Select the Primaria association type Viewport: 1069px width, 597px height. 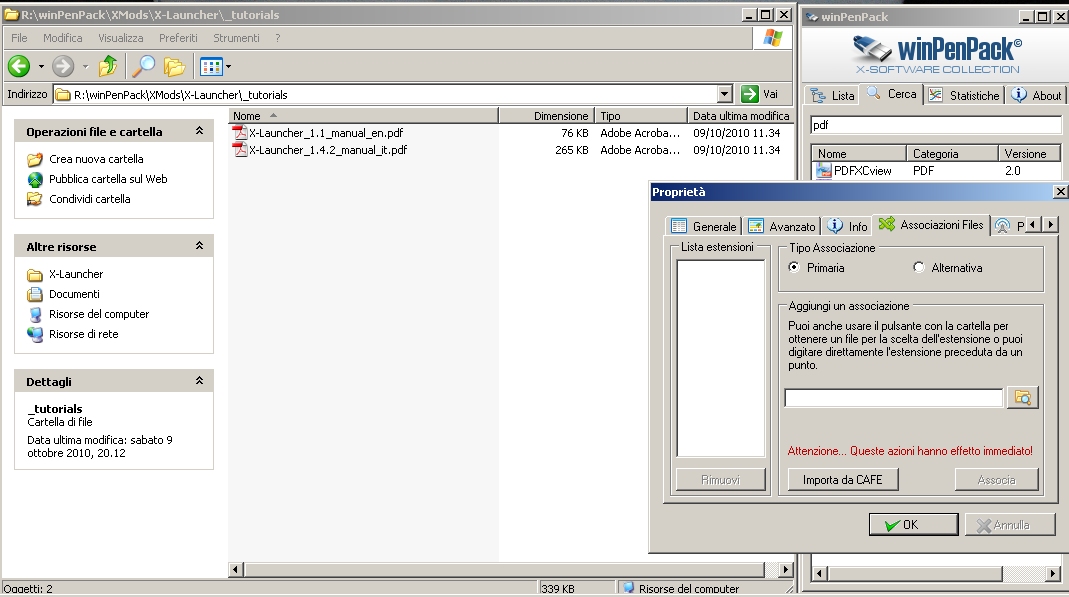click(x=794, y=267)
